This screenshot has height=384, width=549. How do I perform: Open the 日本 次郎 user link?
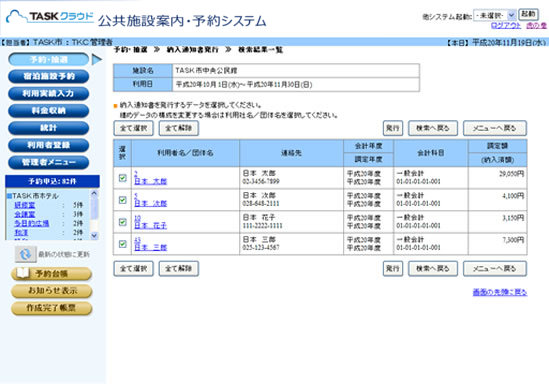[x=151, y=203]
